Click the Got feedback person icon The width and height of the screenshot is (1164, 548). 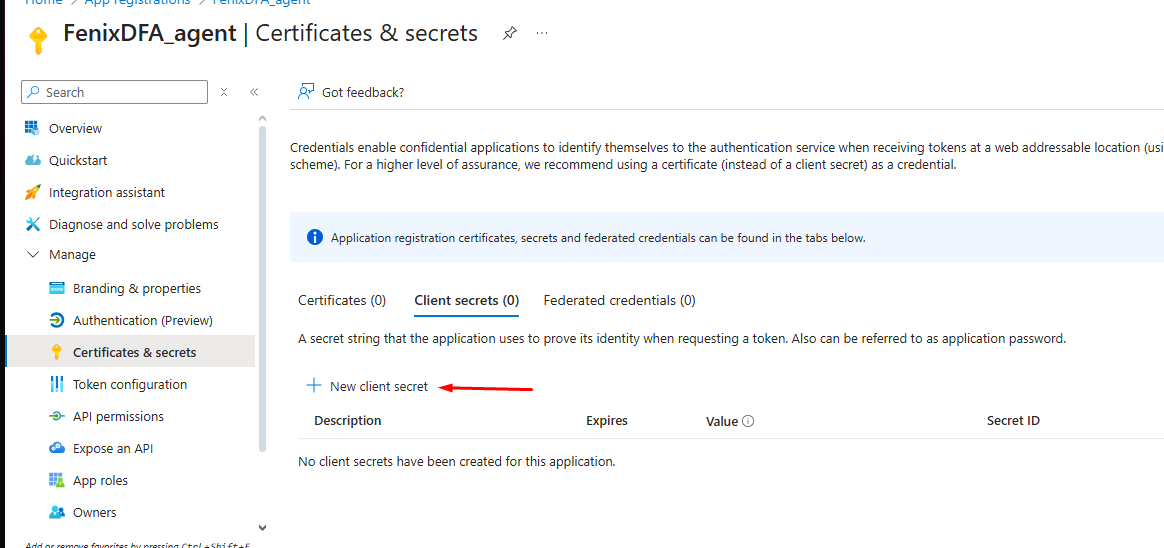[x=306, y=92]
